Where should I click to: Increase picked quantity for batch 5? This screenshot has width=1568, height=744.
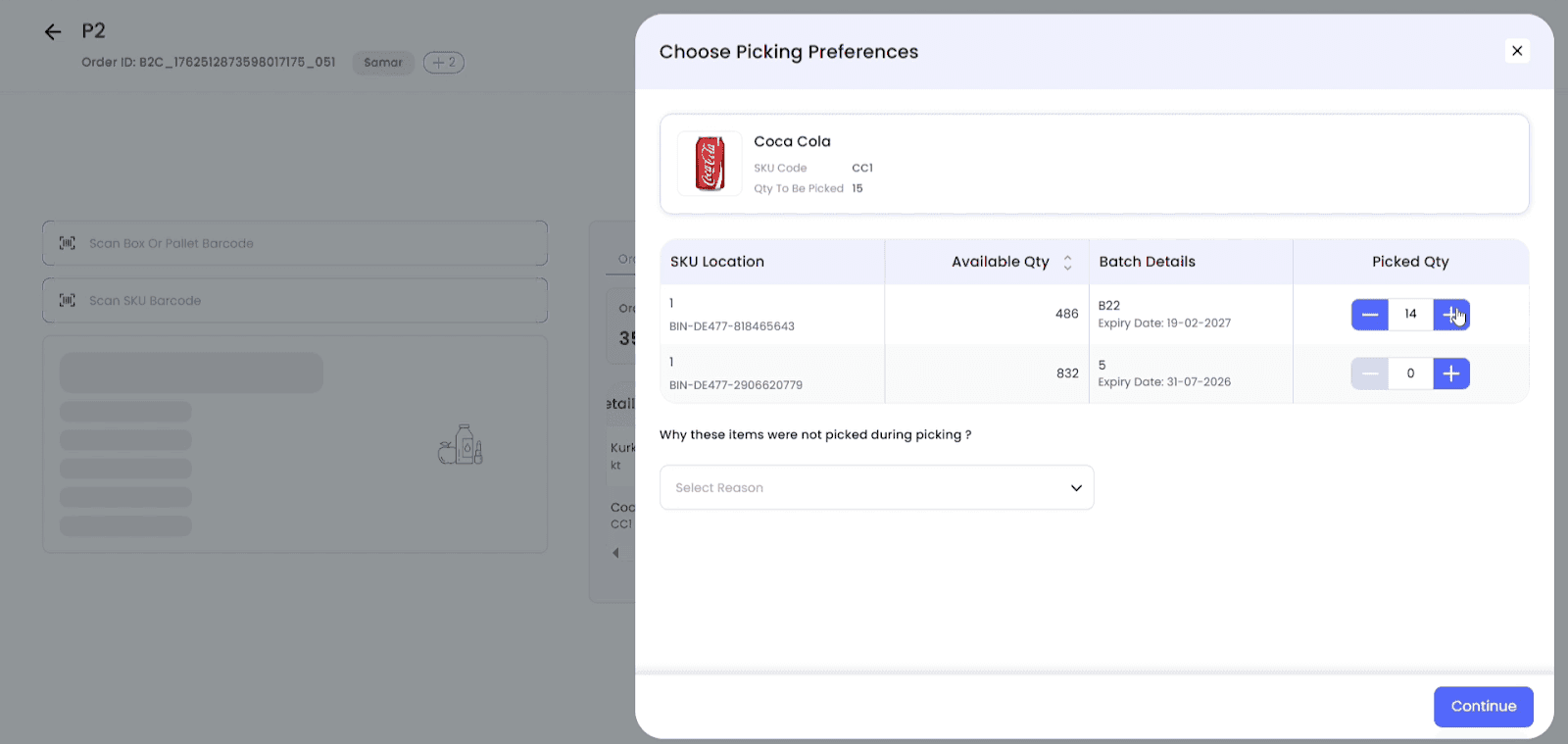[1450, 373]
